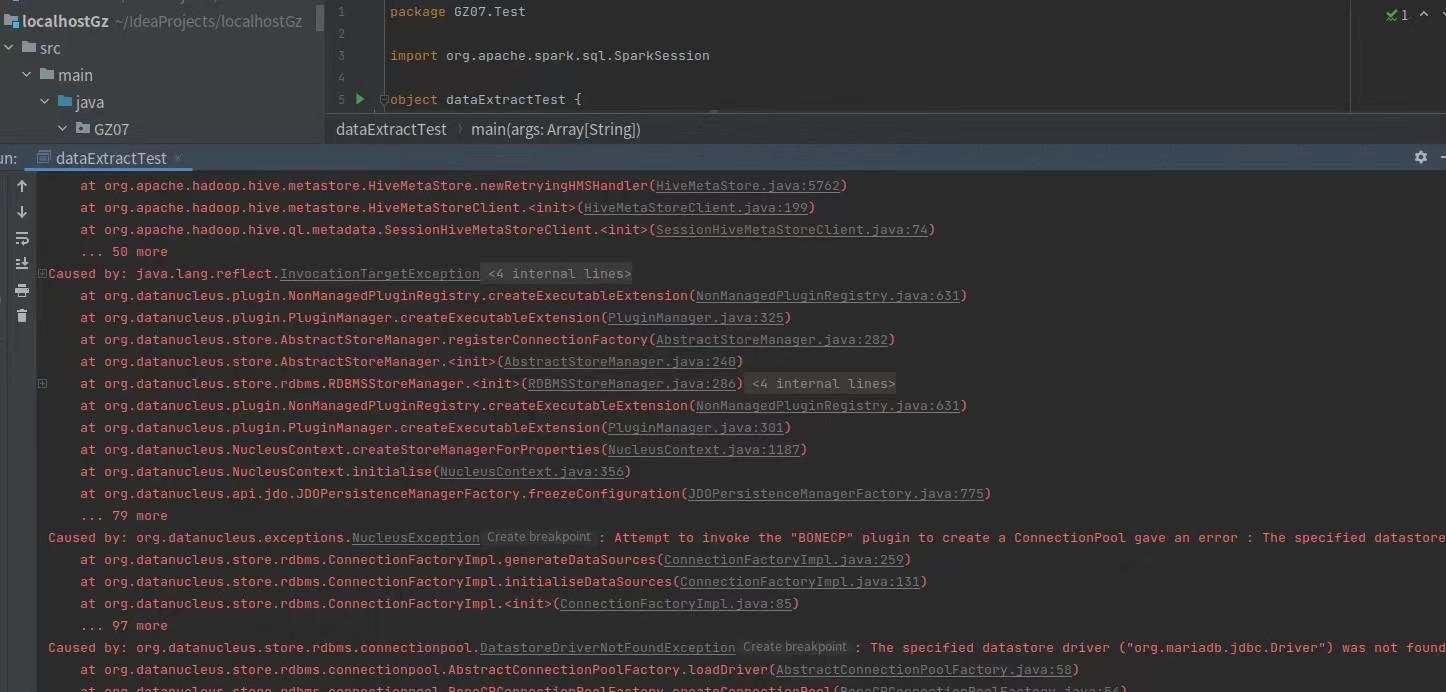1446x692 pixels.
Task: Select the dataExtractTest run tab
Action: click(x=110, y=158)
